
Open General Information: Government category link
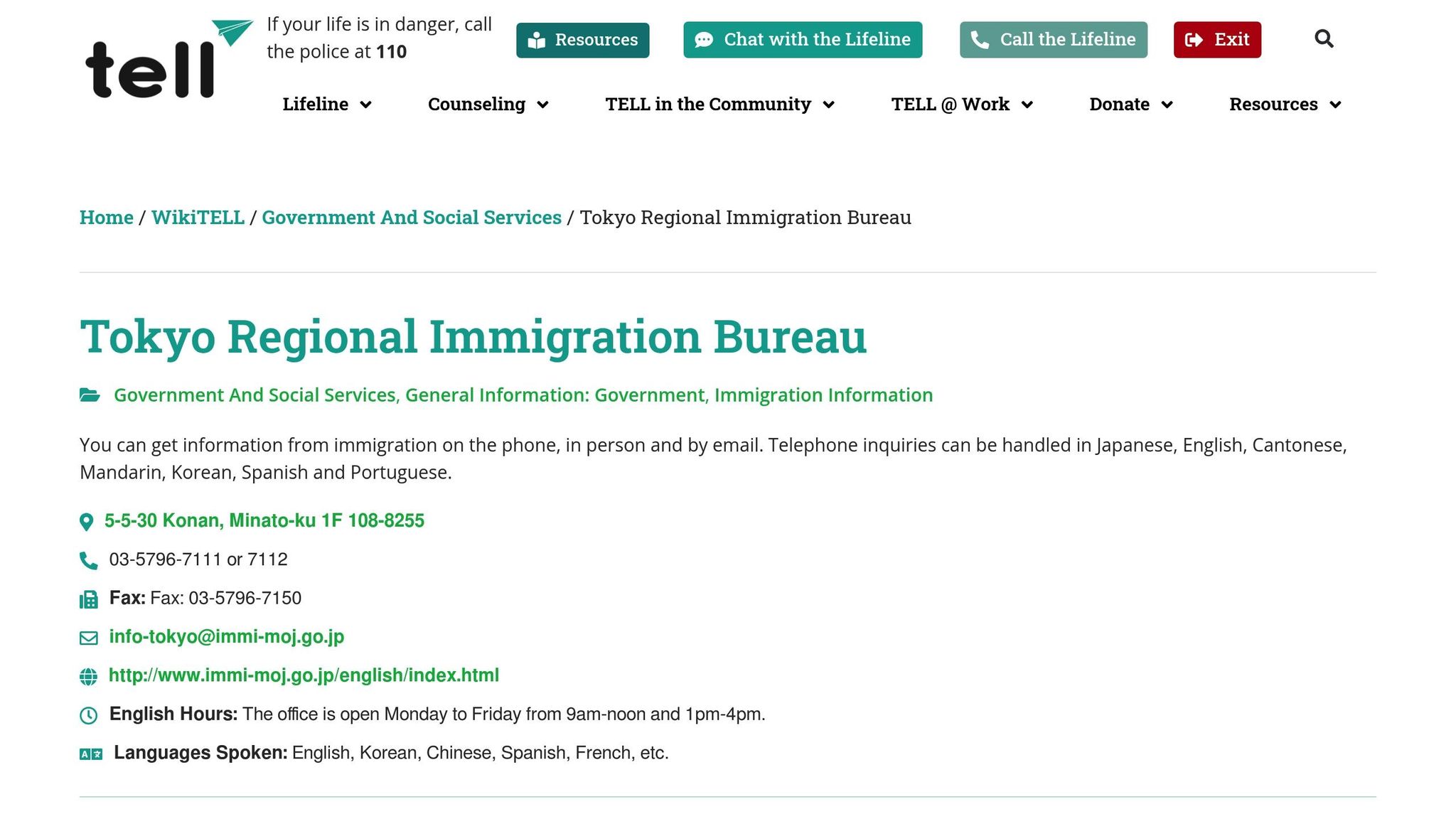(555, 395)
